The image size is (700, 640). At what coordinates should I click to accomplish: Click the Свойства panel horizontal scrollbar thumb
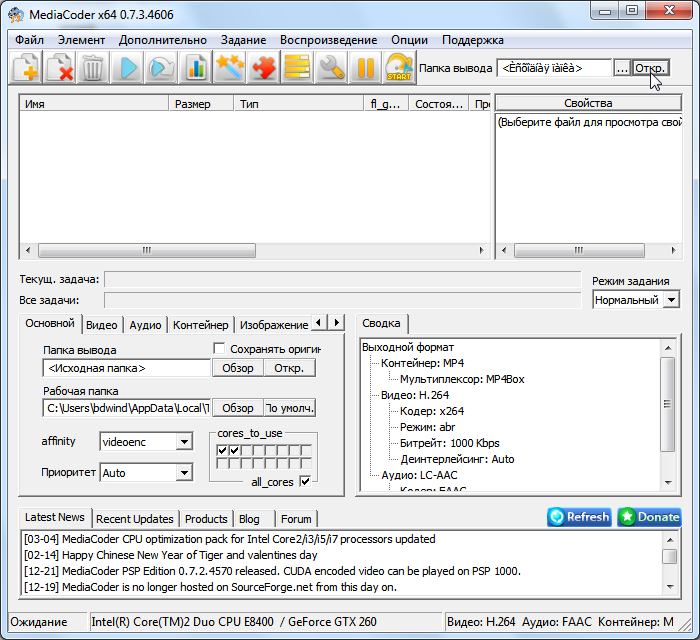(x=579, y=250)
